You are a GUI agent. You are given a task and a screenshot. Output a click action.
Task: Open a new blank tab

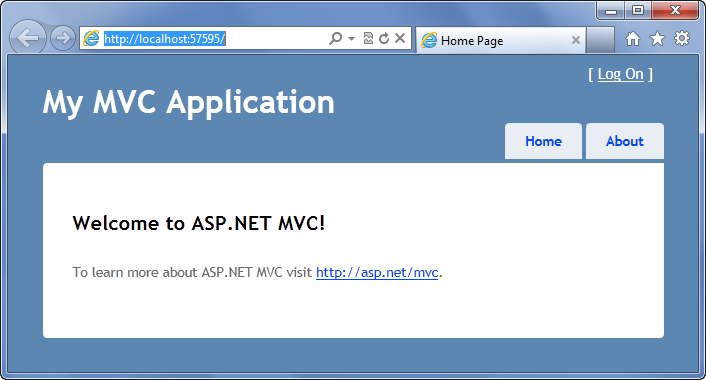[x=600, y=40]
